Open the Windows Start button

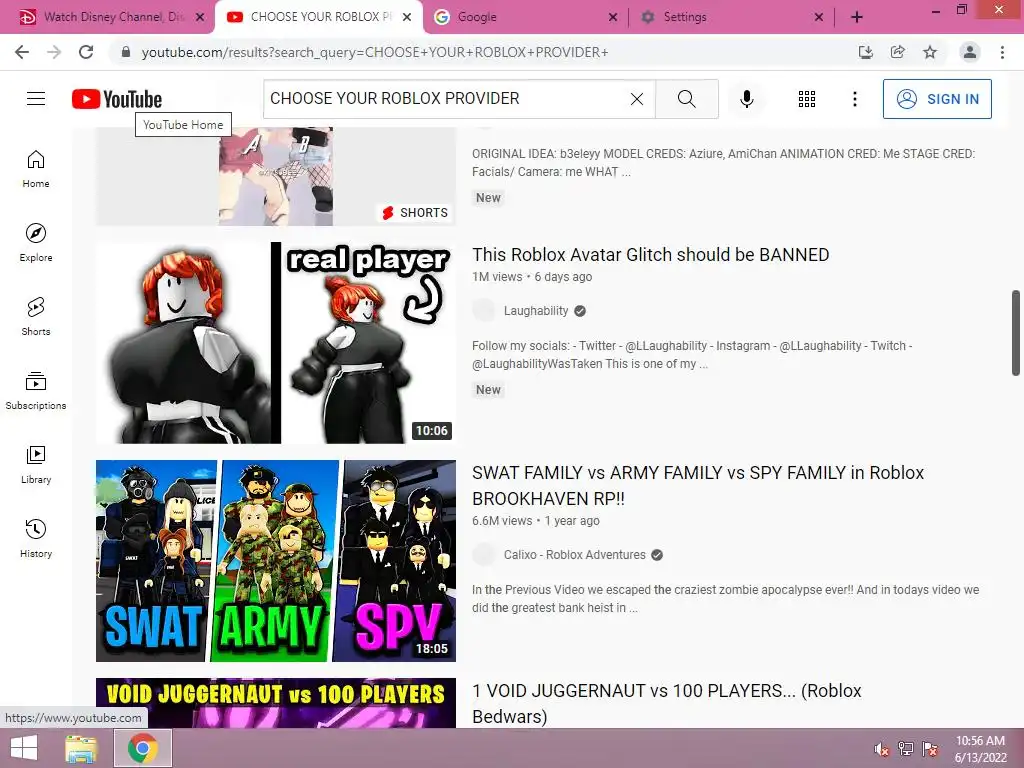24,748
